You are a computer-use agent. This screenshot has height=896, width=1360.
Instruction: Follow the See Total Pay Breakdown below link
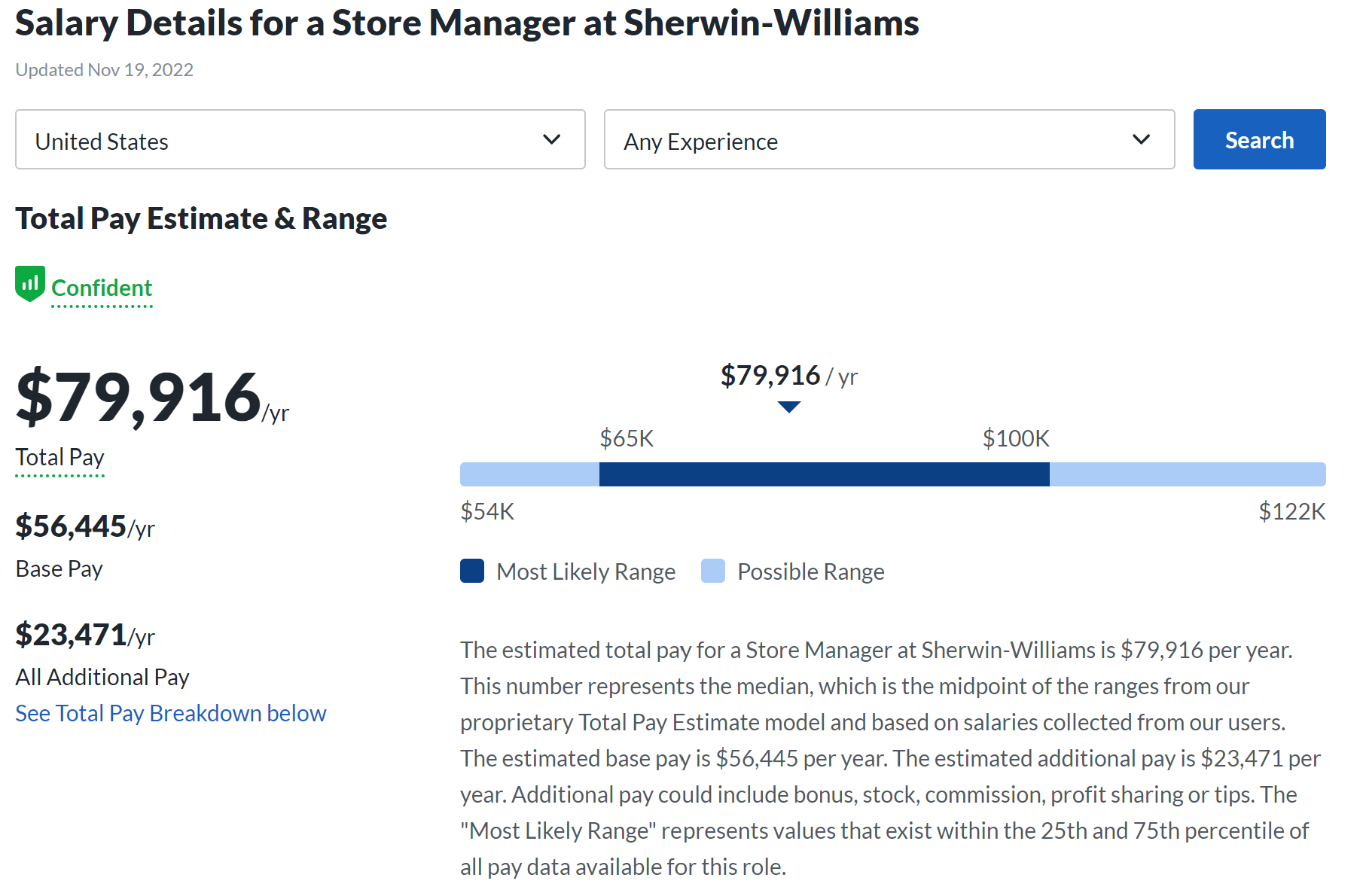(x=171, y=713)
